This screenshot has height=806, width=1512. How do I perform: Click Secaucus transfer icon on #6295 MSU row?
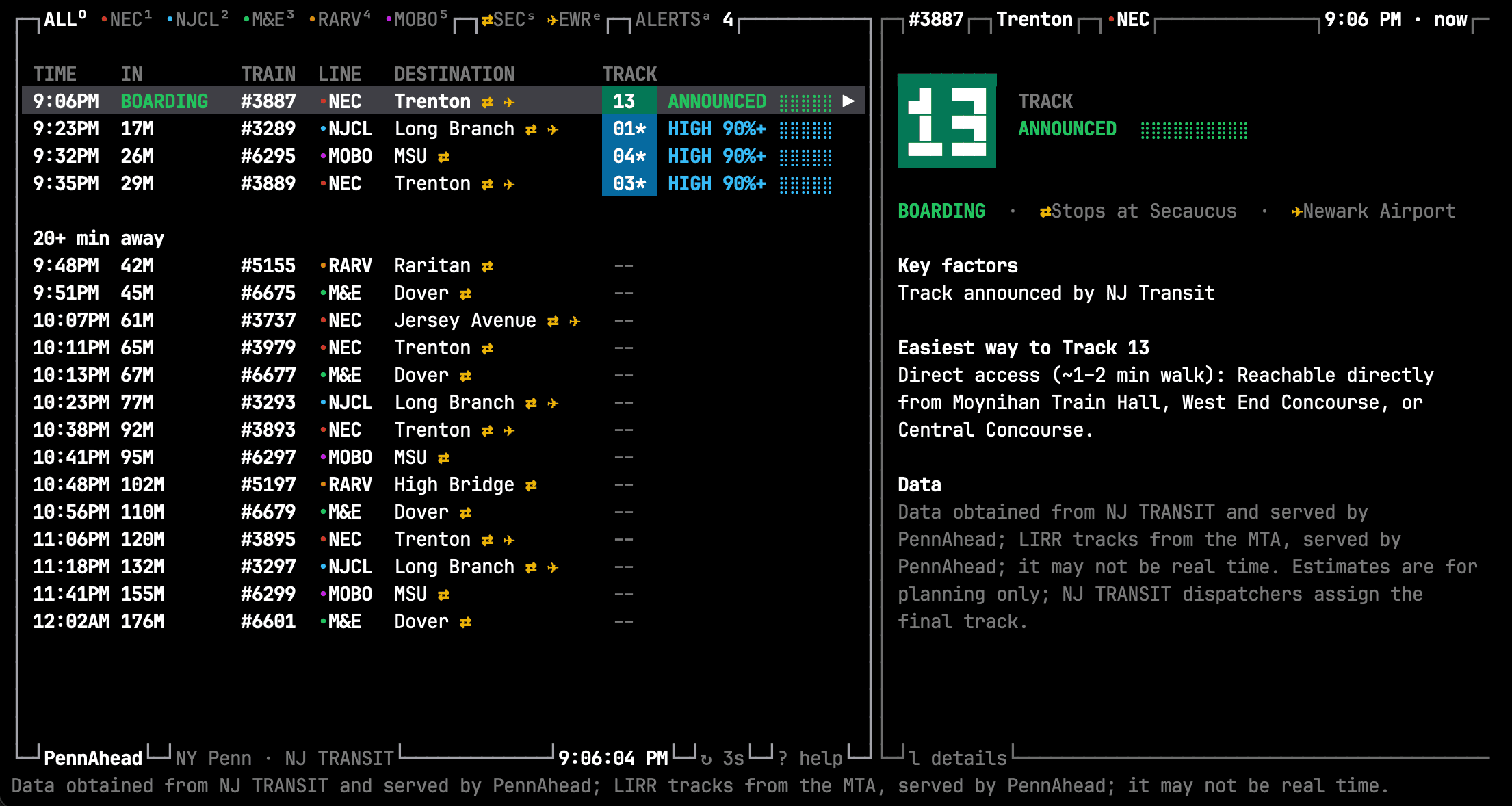point(443,157)
